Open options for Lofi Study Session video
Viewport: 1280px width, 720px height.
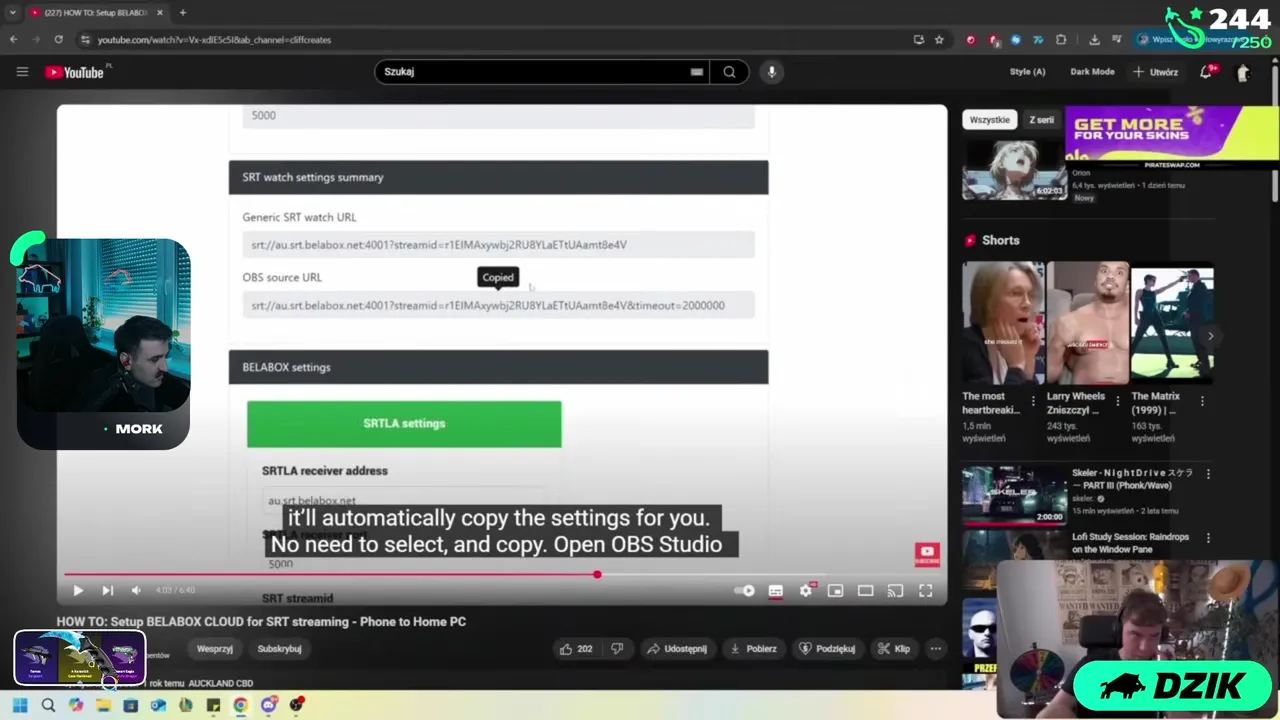1208,538
